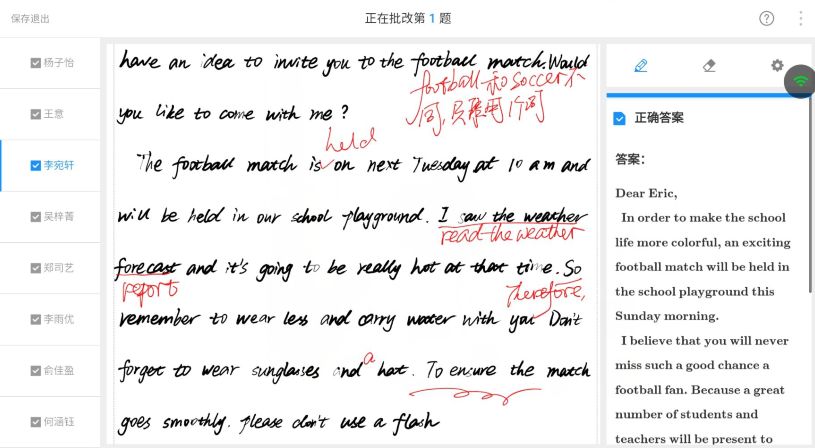Click the check icon next to 俞佳盈
The image size is (815, 448).
click(35, 371)
